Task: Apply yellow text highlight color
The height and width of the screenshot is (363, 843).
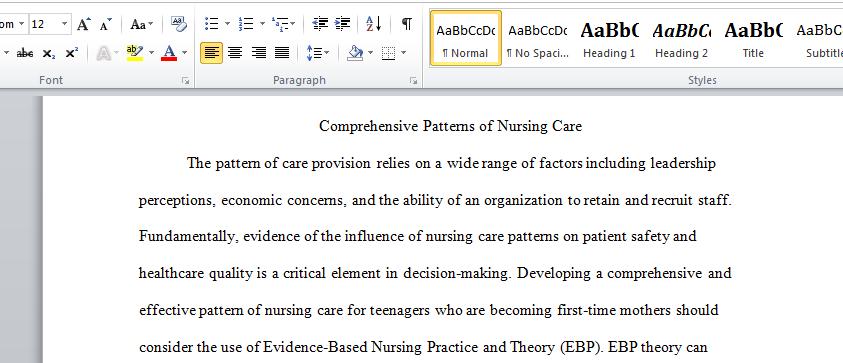Action: coord(134,53)
